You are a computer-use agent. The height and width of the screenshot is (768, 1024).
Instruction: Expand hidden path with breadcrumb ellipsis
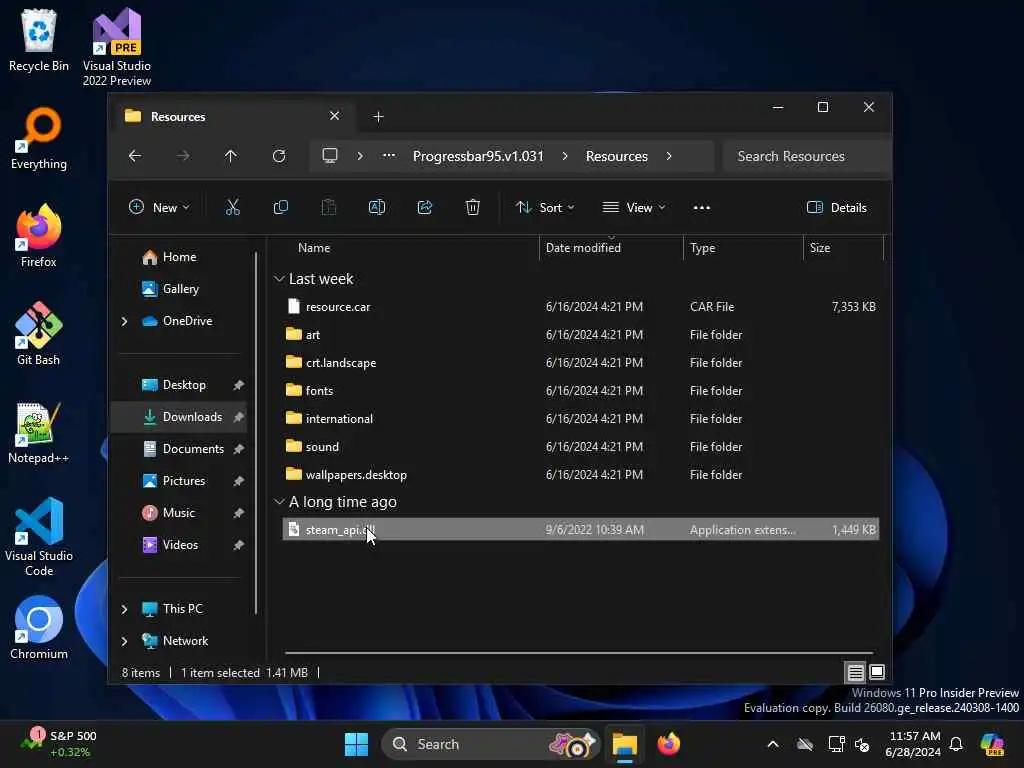[389, 156]
